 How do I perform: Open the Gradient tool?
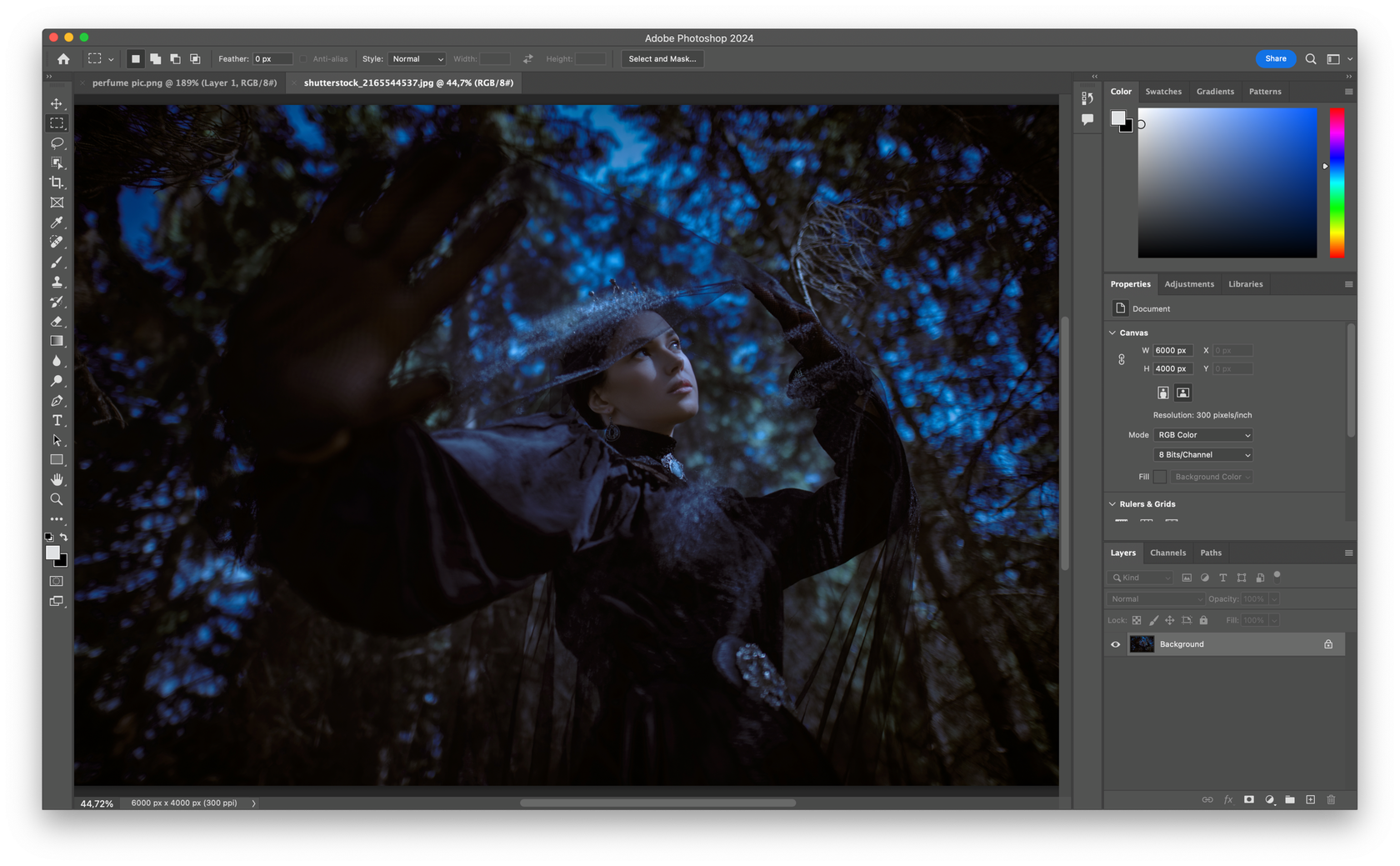pyautogui.click(x=57, y=341)
